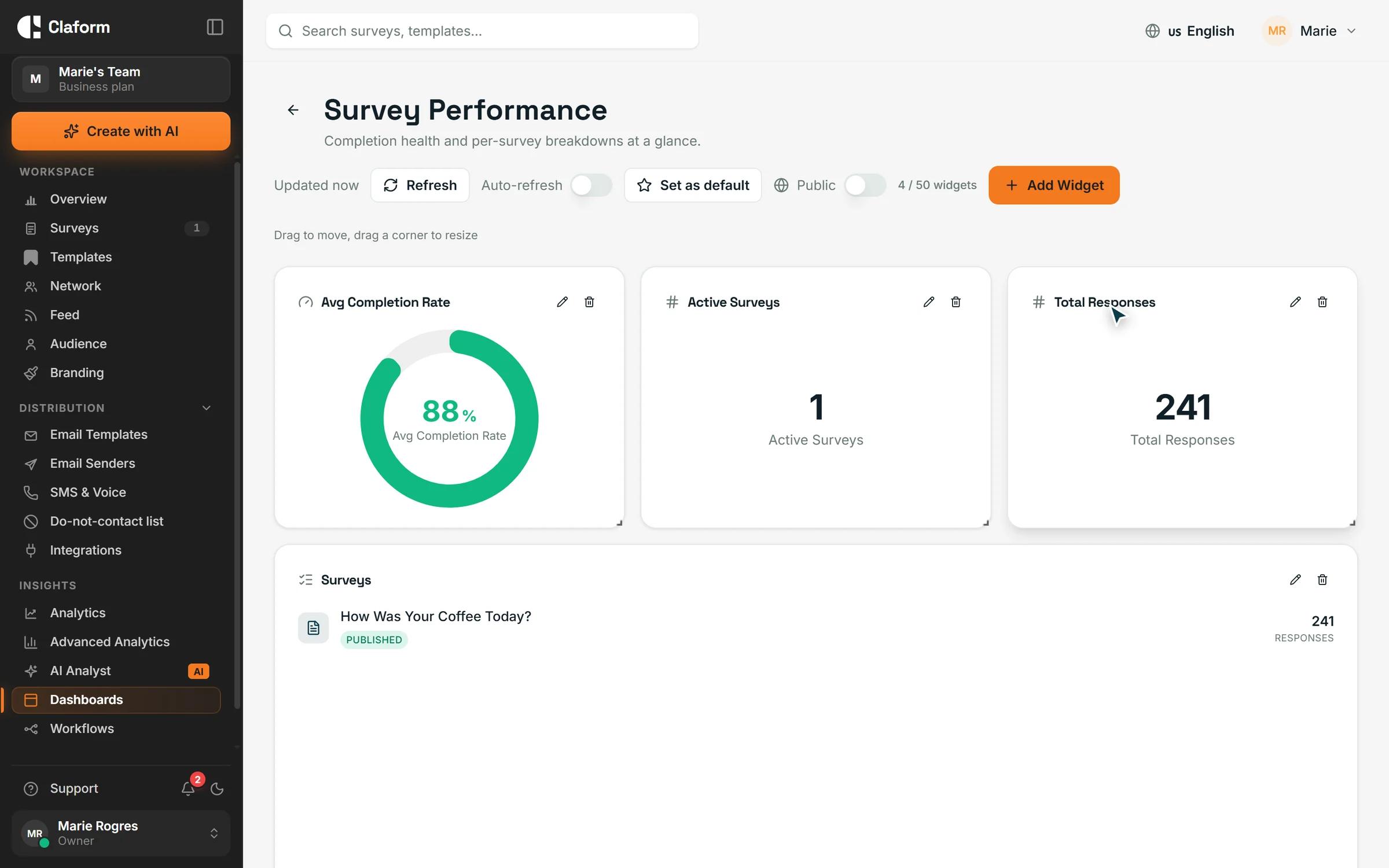Click the 241 Total Responses value
This screenshot has height=868, width=1389.
1183,407
